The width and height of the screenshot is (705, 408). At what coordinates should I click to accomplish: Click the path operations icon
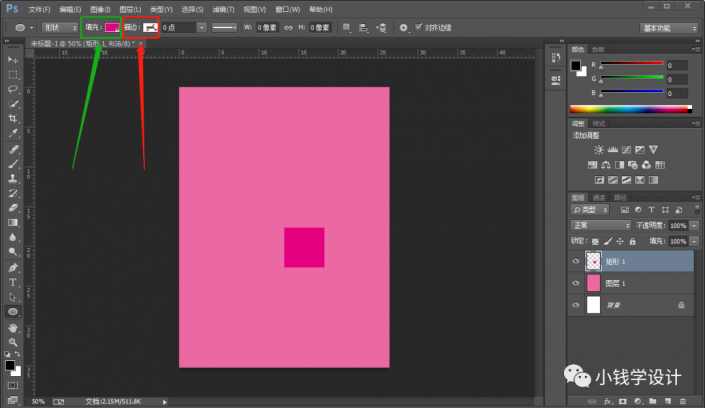coord(346,28)
